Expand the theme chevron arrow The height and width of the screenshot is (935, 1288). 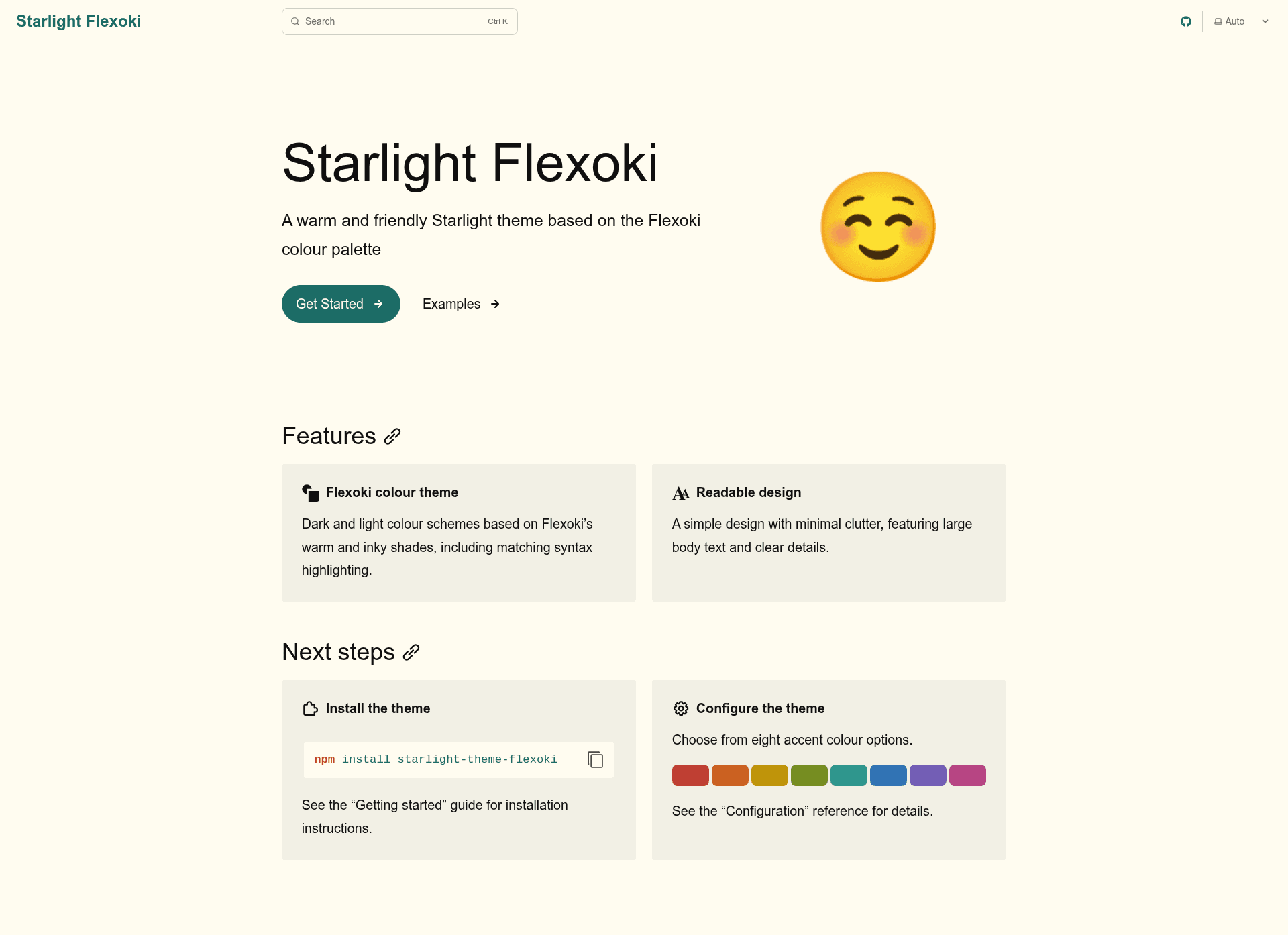pos(1265,21)
